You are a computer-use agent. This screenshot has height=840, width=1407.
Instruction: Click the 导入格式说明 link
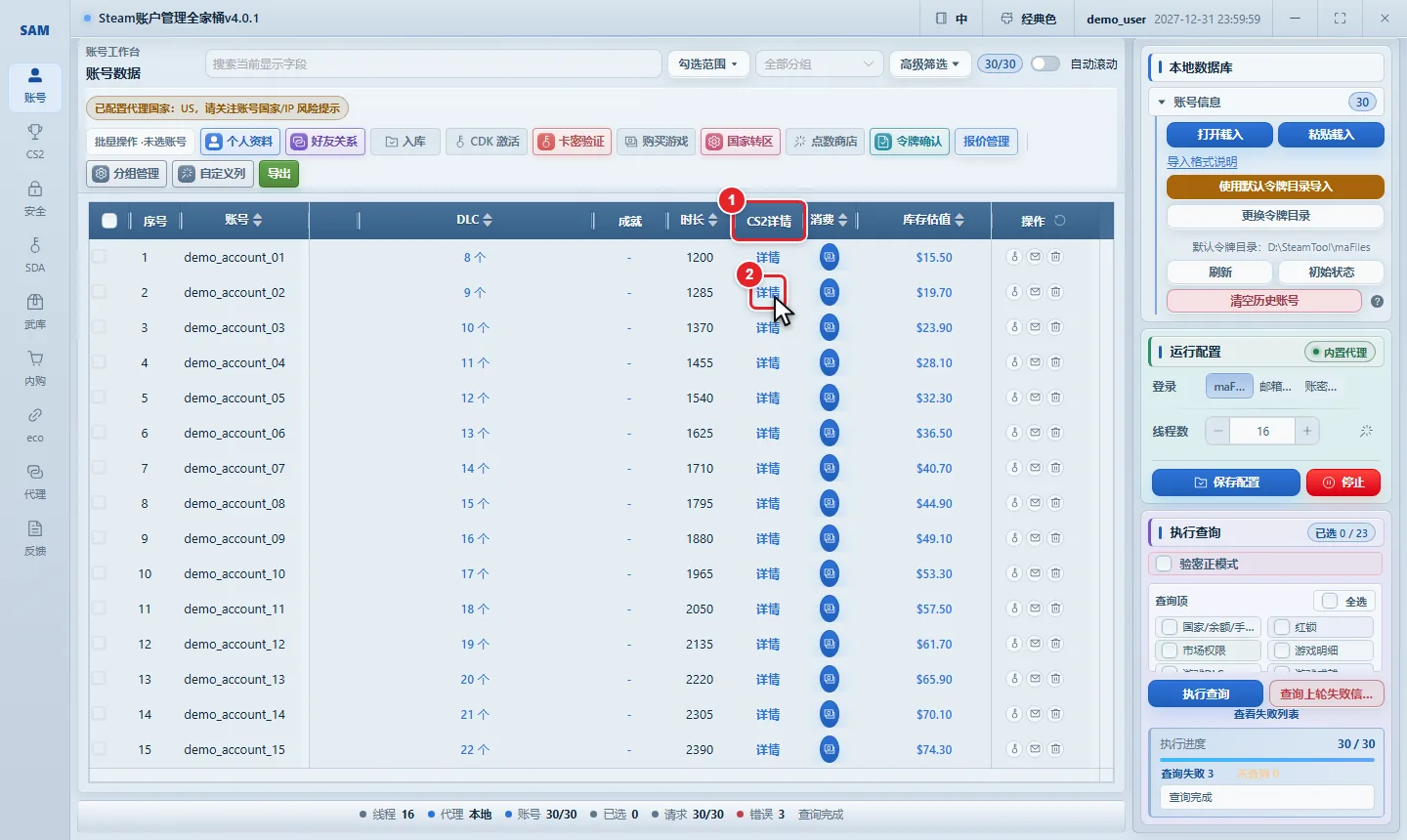click(1202, 162)
